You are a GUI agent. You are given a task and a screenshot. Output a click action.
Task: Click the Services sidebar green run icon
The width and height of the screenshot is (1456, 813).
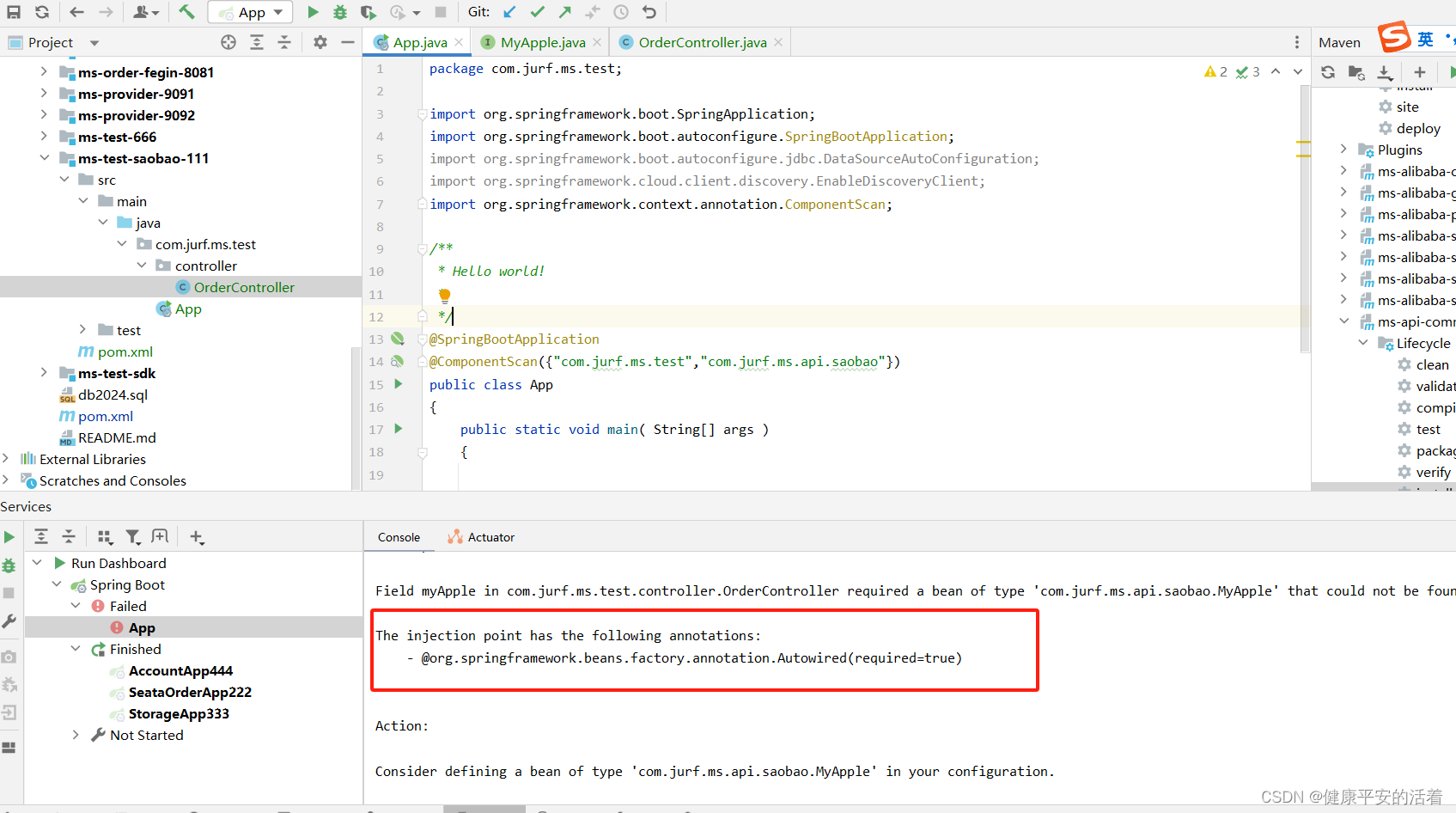[x=9, y=537]
